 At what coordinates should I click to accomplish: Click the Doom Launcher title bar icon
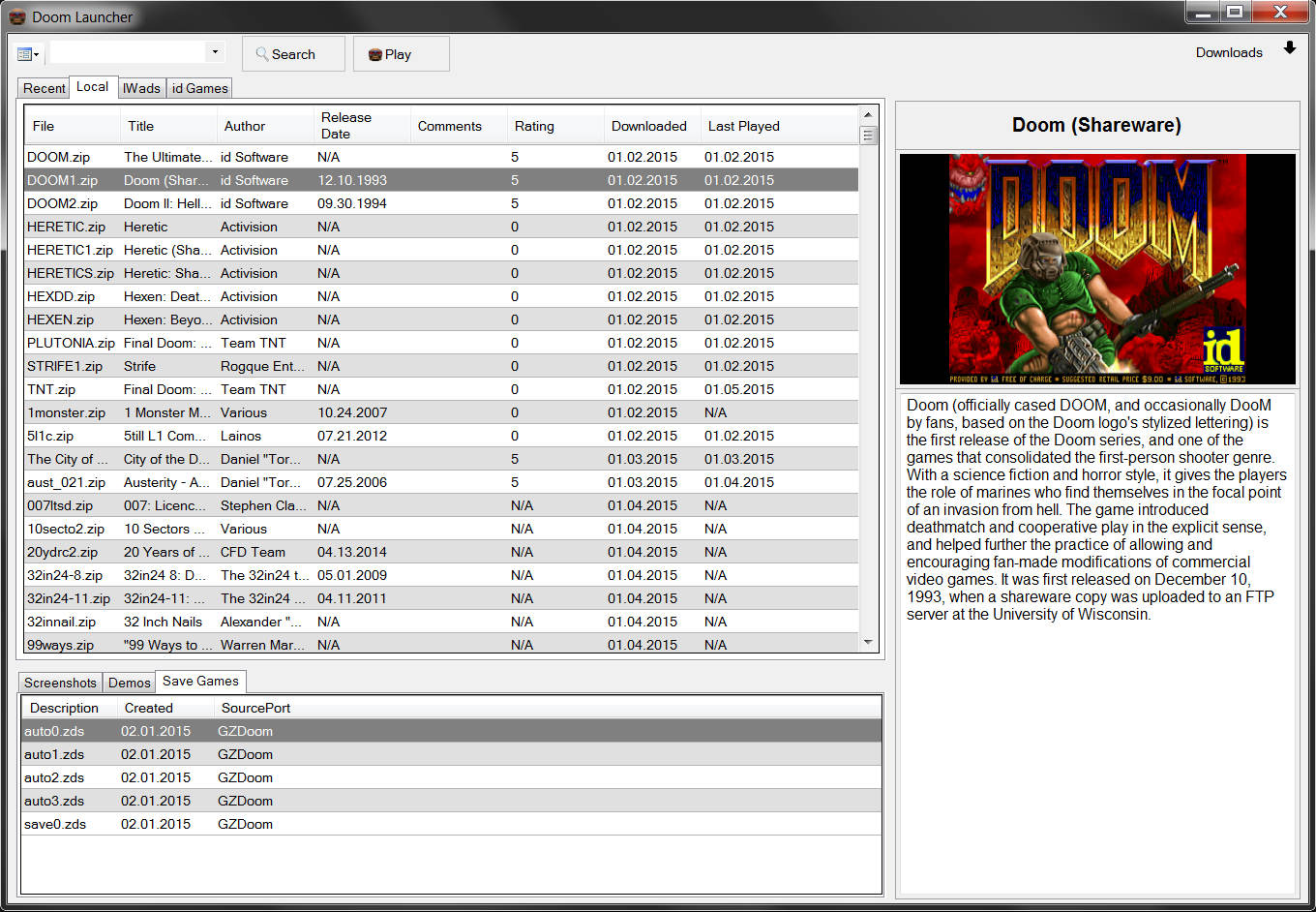coord(16,16)
